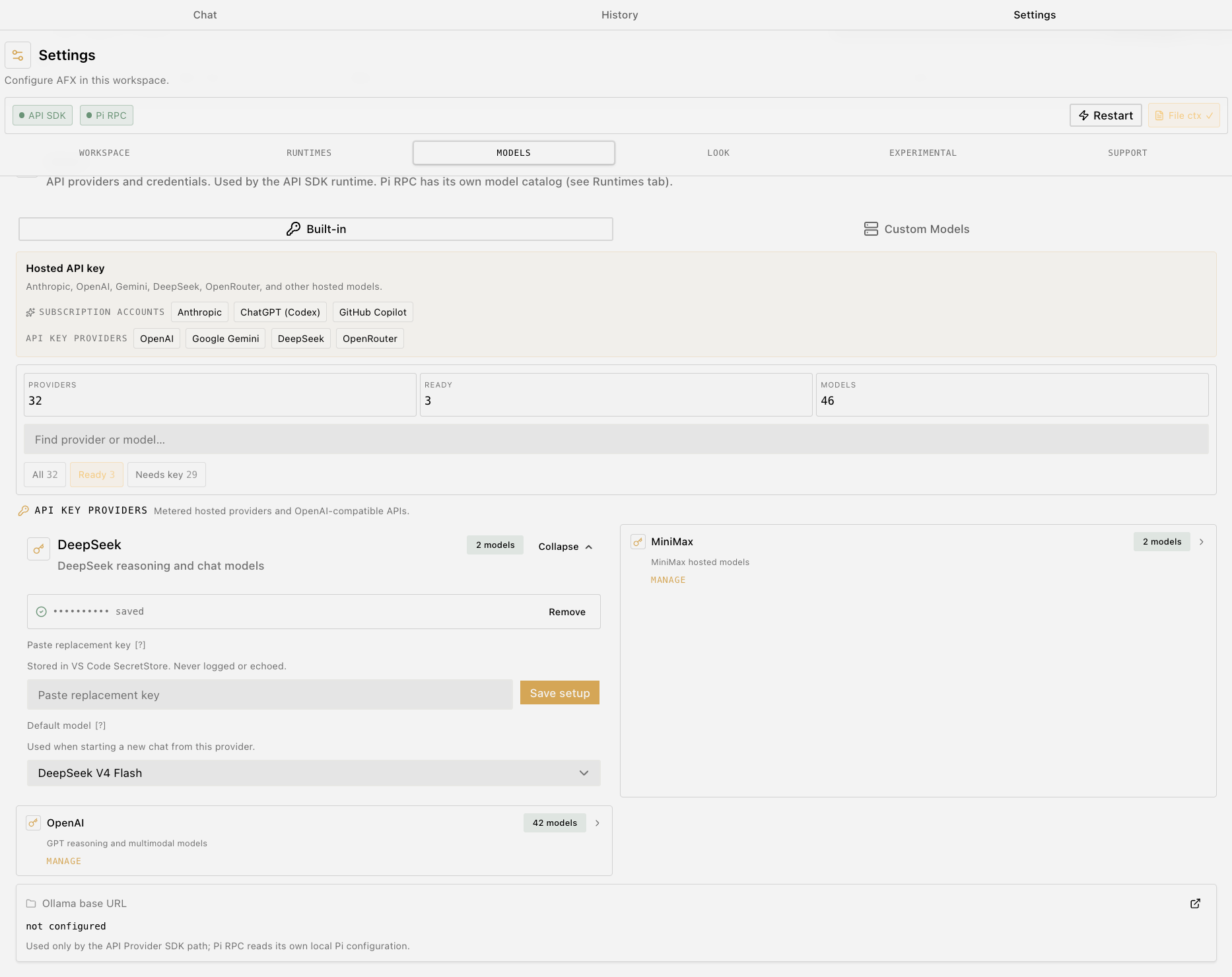Click the saved key checkmark icon

tap(41, 612)
